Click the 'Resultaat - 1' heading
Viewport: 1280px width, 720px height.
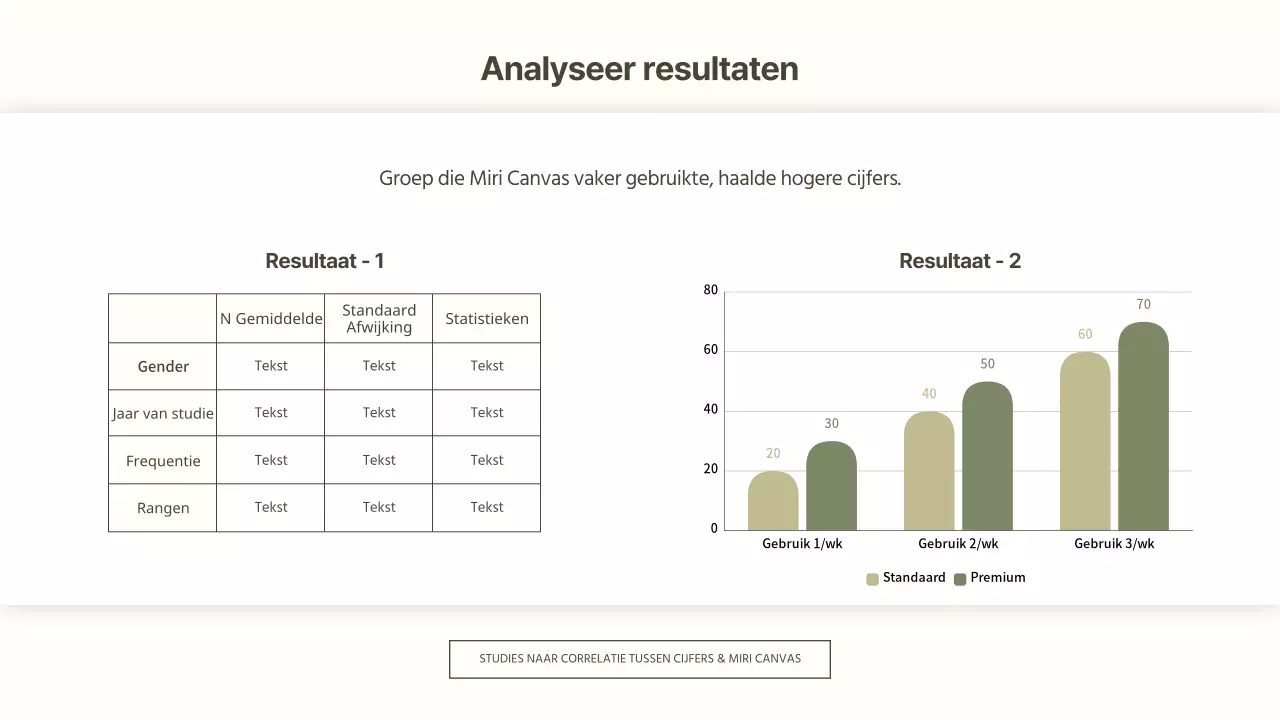[324, 261]
